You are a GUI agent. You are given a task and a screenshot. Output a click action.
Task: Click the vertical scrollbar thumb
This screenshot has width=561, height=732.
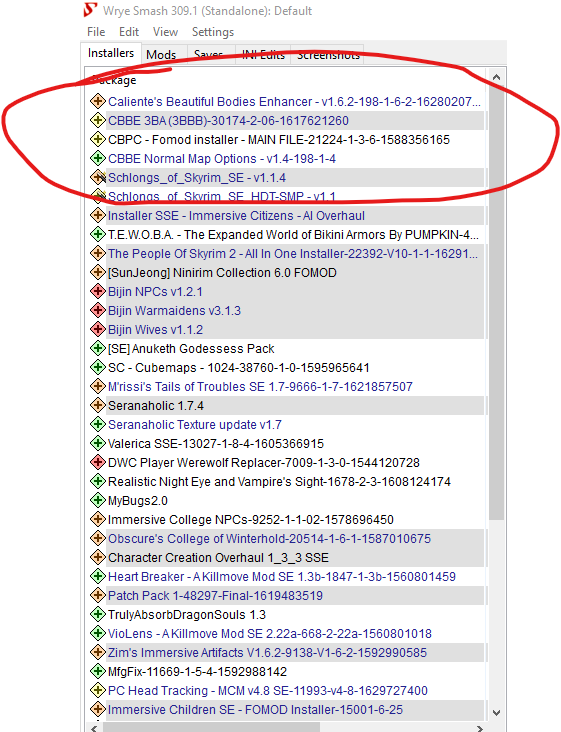point(497,303)
